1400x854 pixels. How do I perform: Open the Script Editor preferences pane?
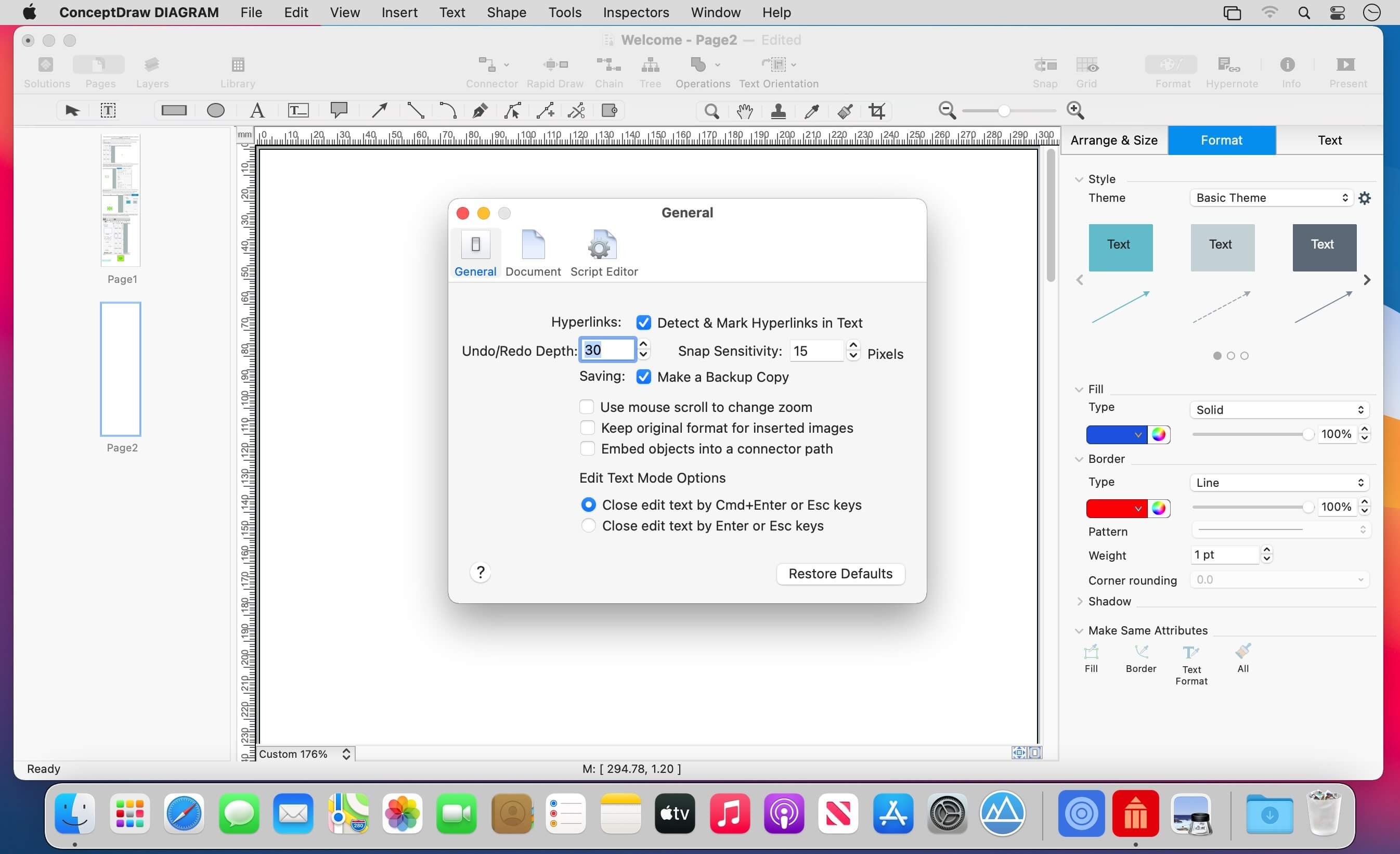pos(603,253)
